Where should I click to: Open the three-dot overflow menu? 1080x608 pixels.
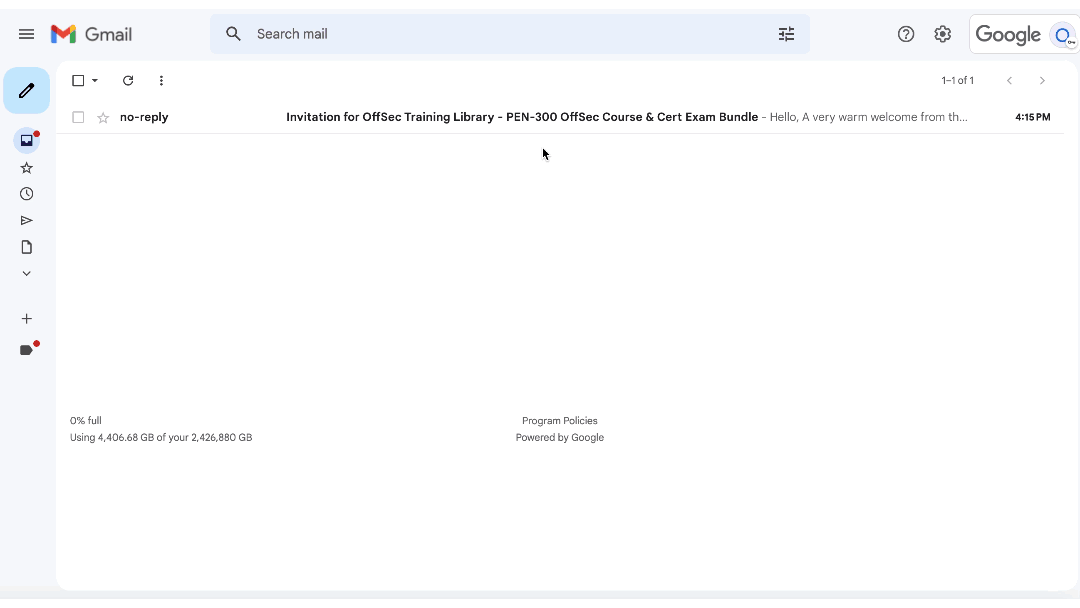click(x=161, y=80)
